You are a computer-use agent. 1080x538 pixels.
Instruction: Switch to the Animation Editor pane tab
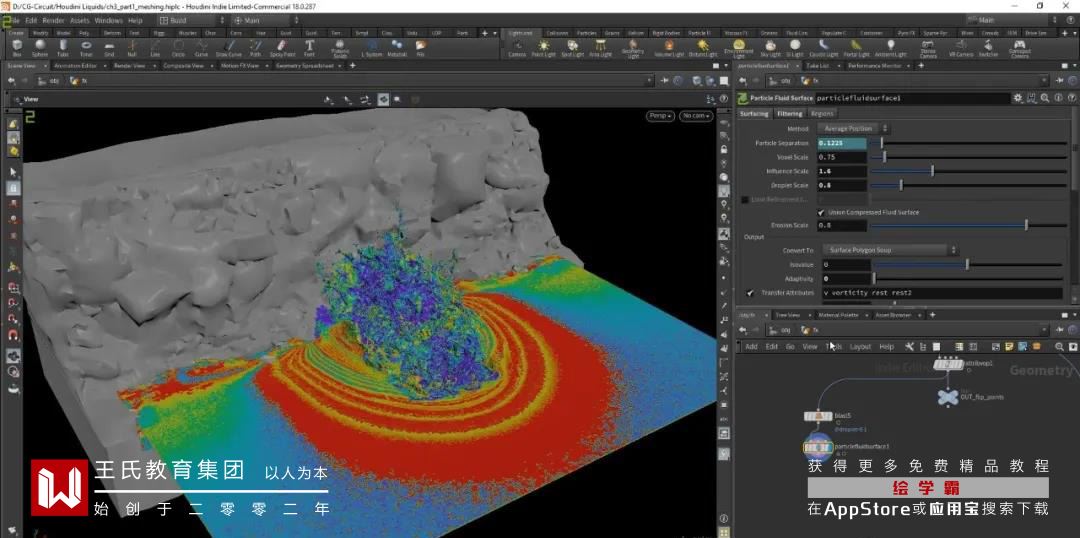click(x=74, y=65)
